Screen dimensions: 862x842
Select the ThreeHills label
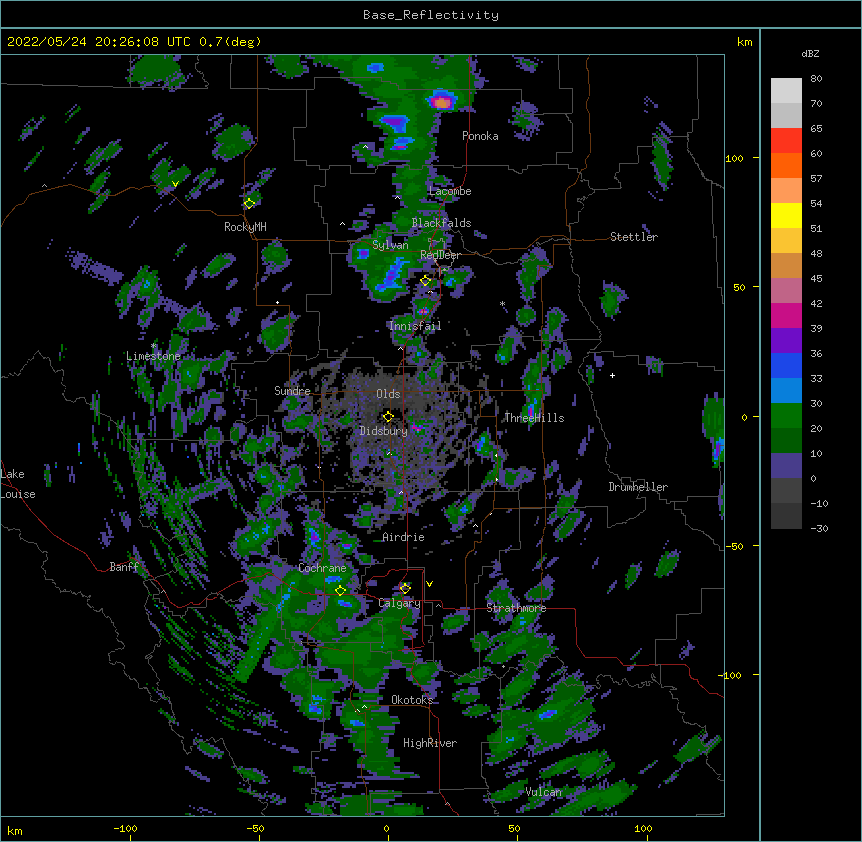(534, 418)
